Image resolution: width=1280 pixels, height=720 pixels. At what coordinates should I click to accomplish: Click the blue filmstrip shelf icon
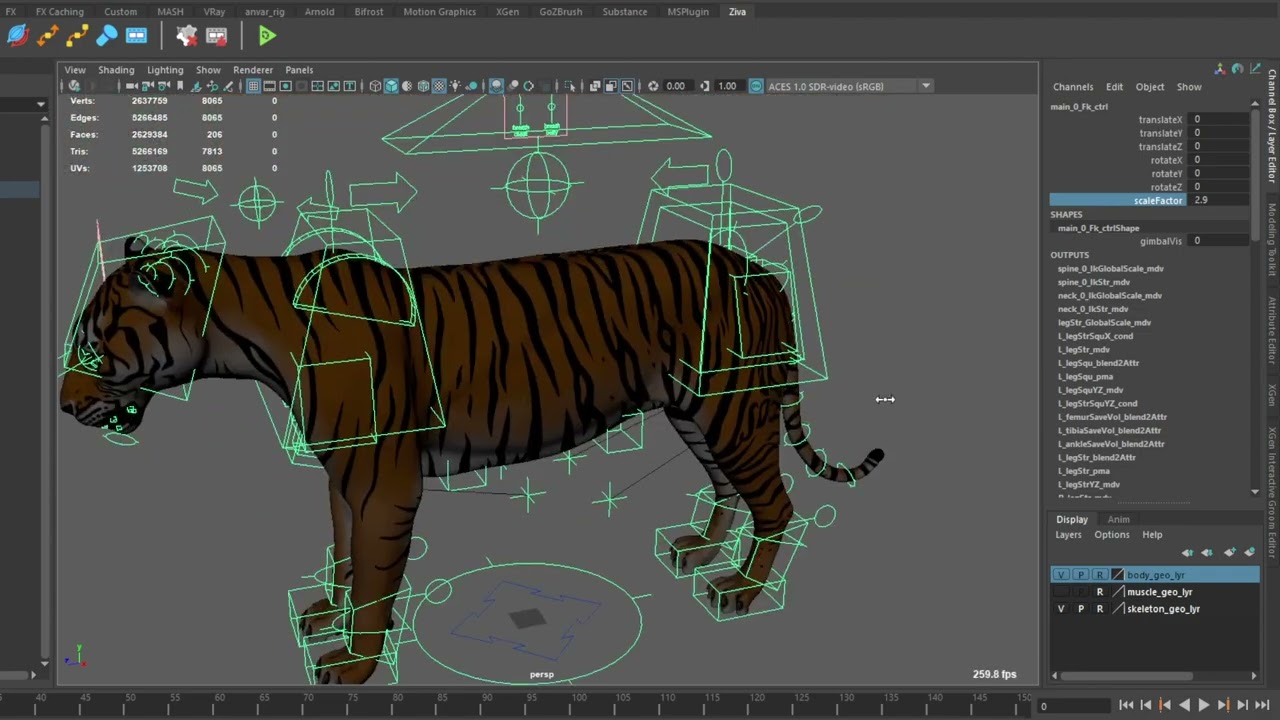point(136,36)
